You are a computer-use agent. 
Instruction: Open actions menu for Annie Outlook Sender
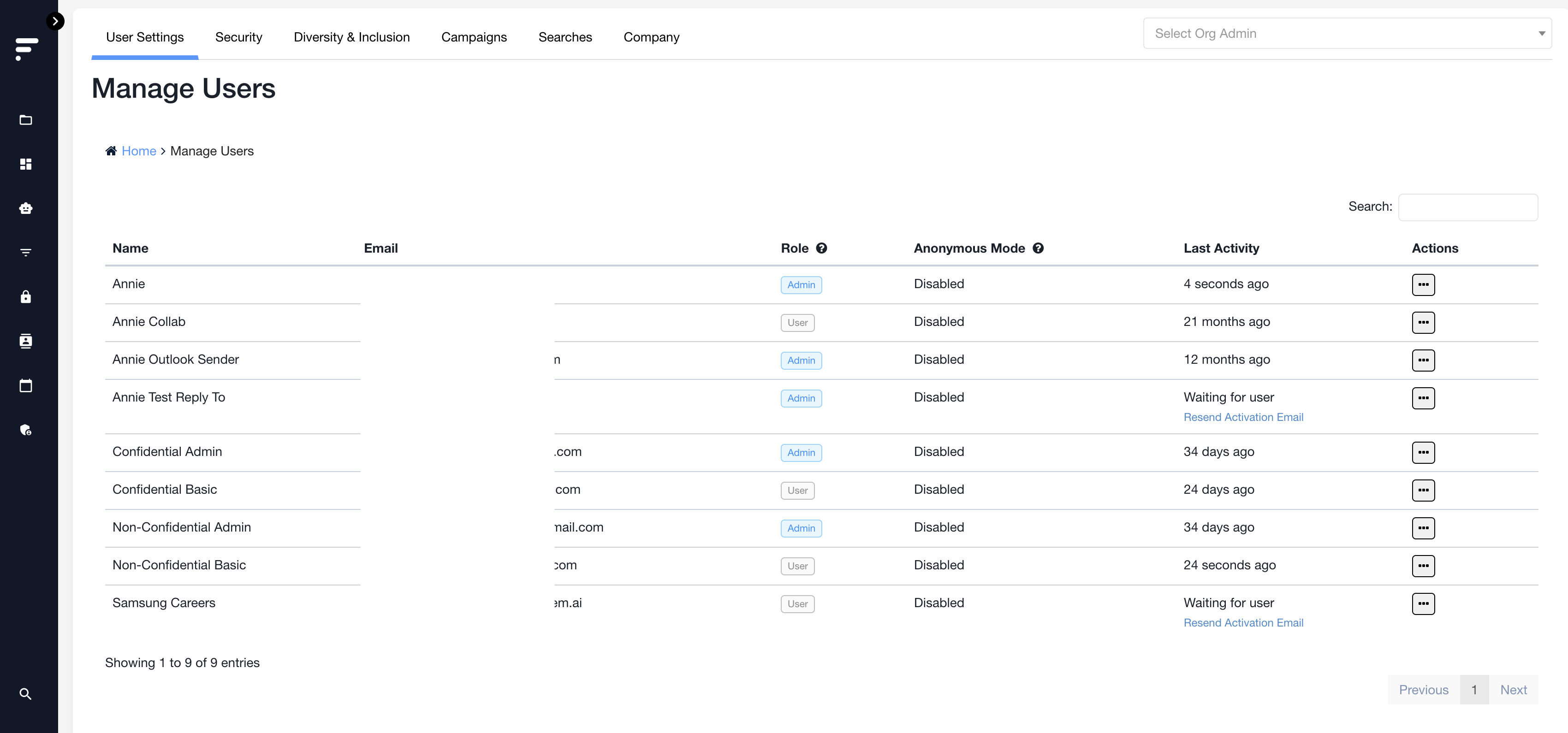point(1423,360)
